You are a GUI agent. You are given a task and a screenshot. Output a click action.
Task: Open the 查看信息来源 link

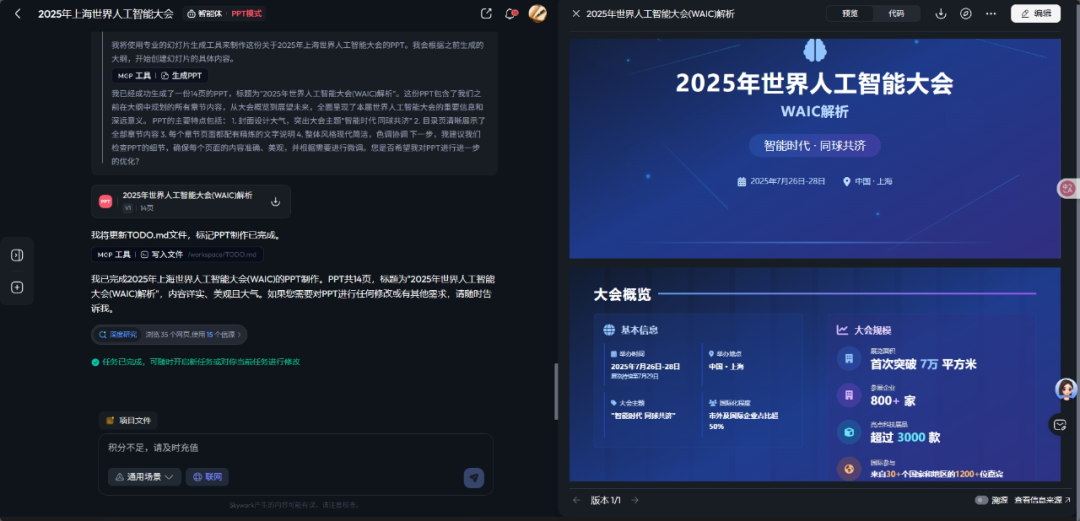[1042, 500]
